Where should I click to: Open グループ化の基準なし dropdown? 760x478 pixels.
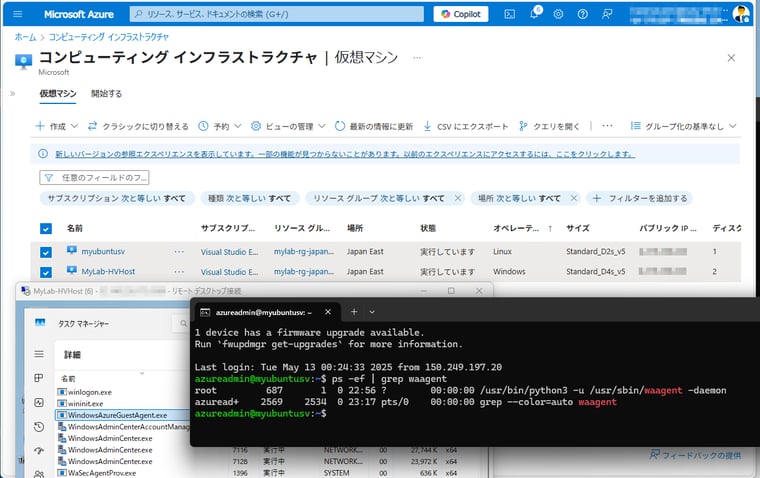coord(683,126)
